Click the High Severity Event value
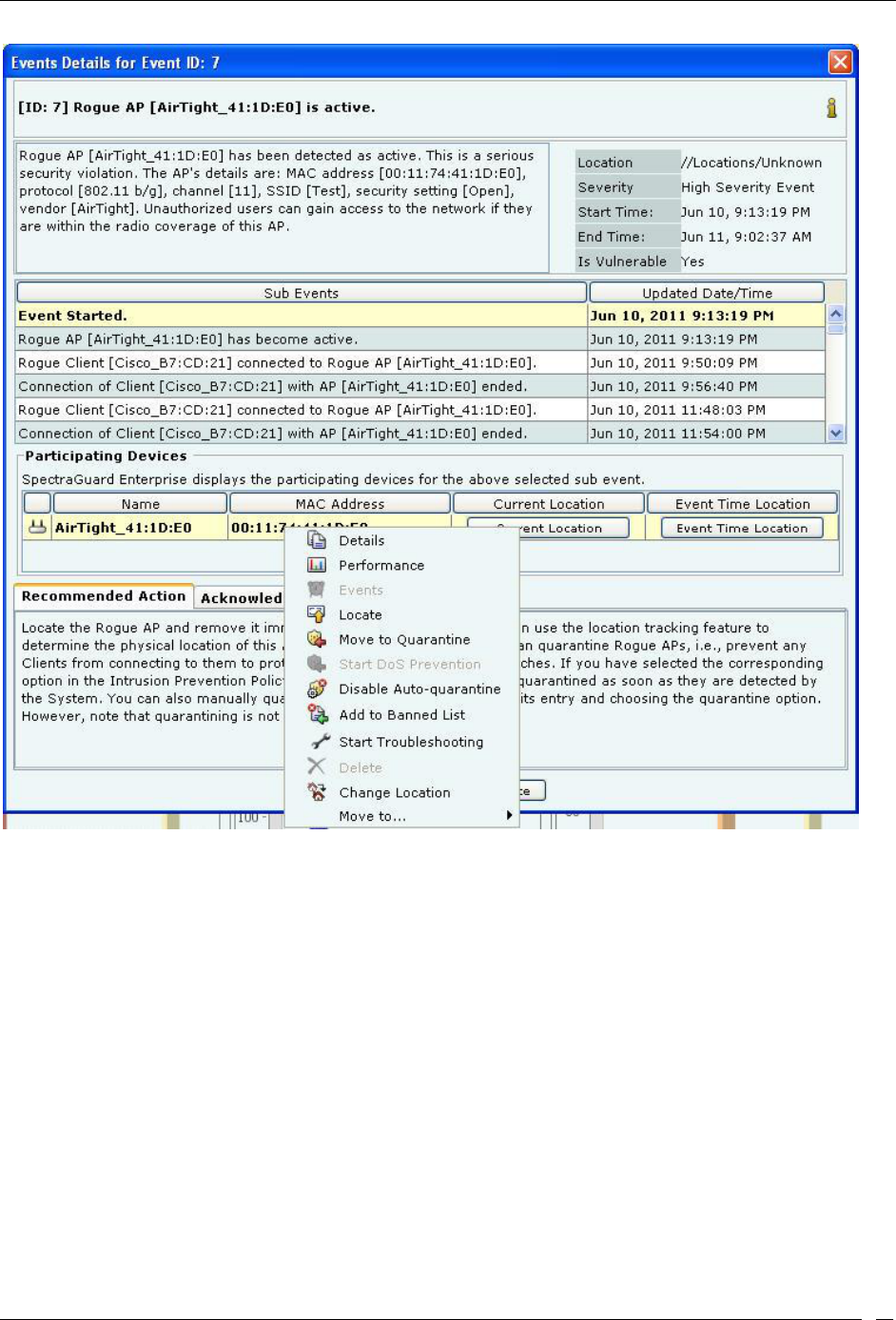The height and width of the screenshot is (1320, 896). click(748, 187)
